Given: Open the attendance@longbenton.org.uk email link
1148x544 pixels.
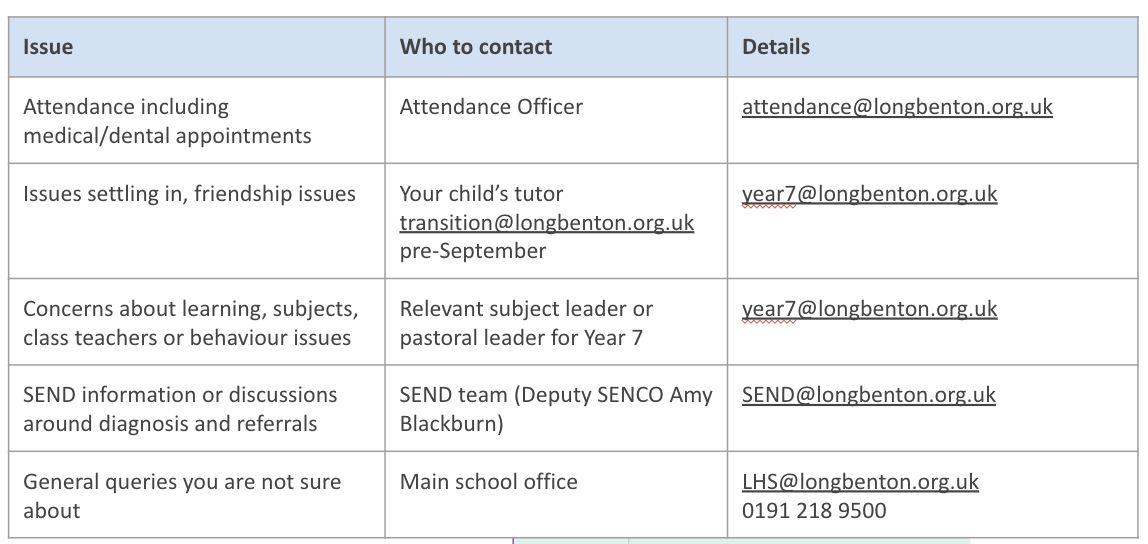Looking at the screenshot, I should tap(896, 107).
